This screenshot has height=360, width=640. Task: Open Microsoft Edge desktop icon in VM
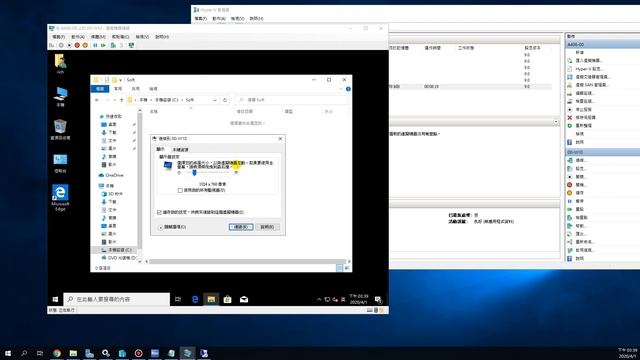(60, 198)
